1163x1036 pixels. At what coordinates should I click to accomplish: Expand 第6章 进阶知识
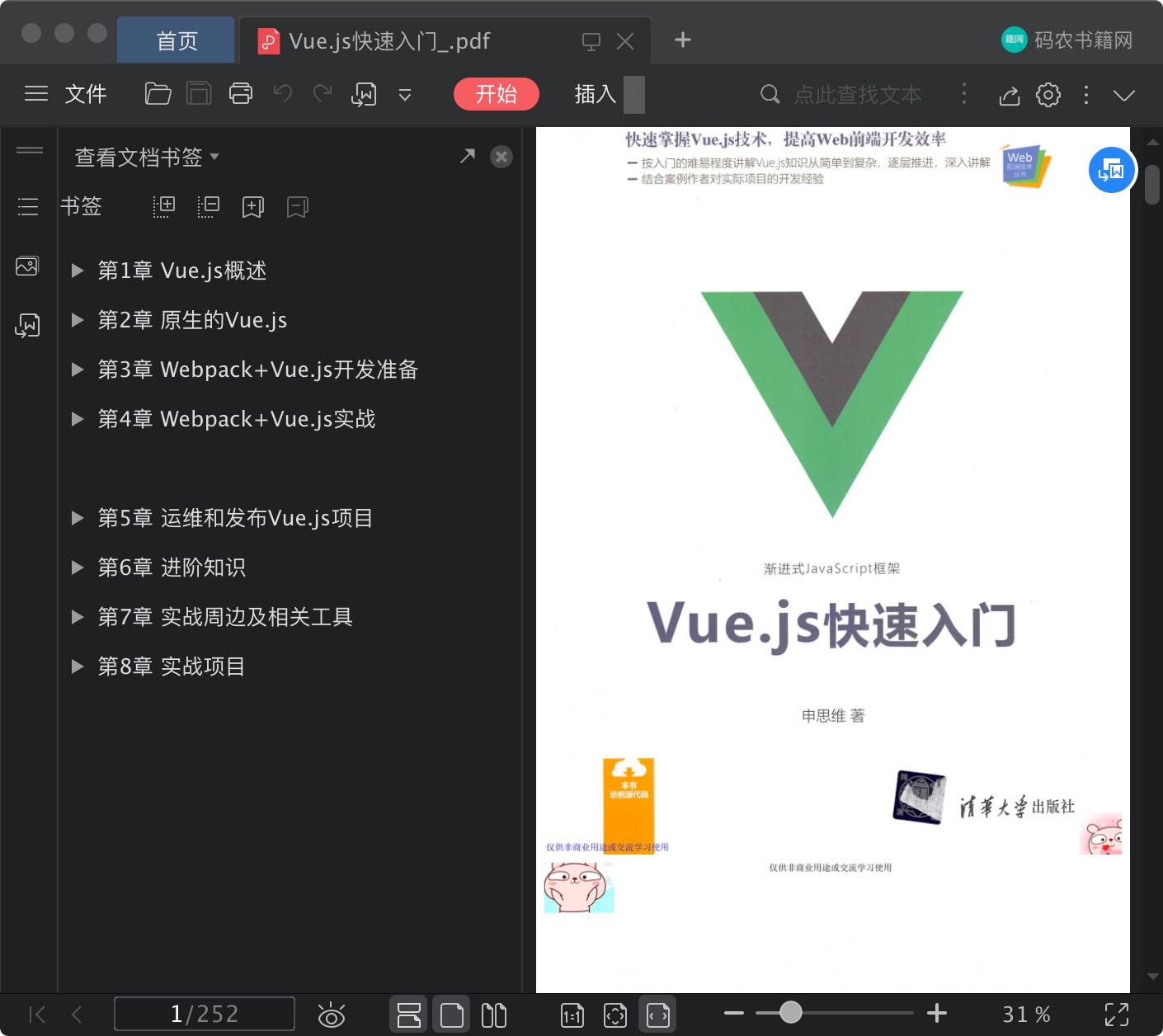(x=78, y=567)
